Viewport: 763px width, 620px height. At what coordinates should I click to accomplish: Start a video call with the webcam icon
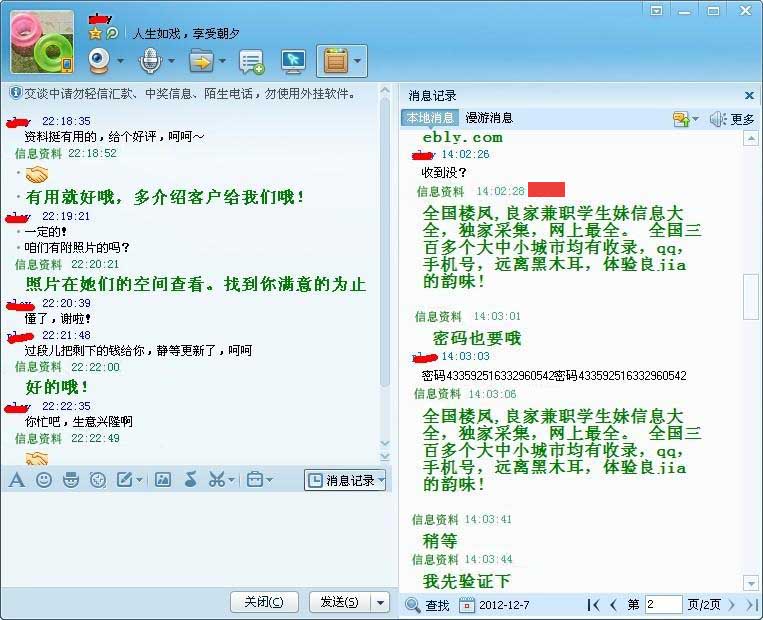point(99,61)
